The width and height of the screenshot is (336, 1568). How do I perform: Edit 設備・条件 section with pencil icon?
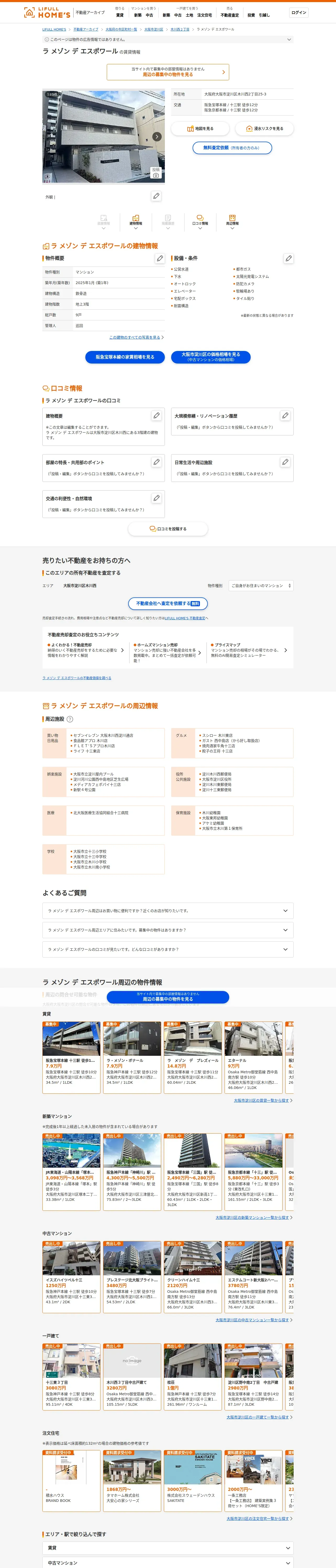[288, 258]
